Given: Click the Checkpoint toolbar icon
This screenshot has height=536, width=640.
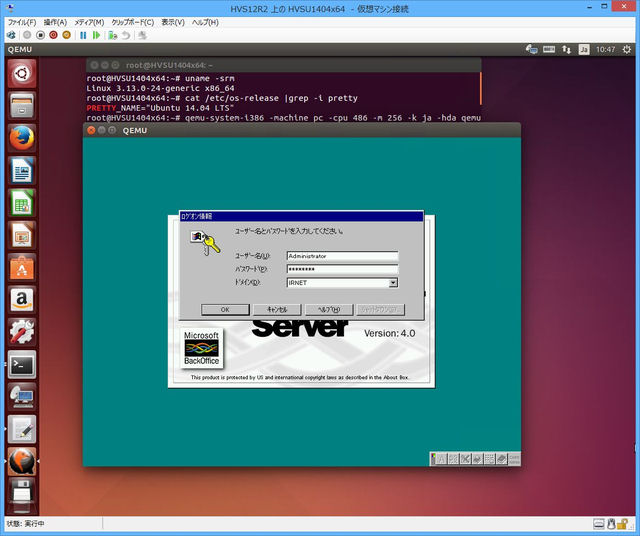Looking at the screenshot, I should tap(112, 36).
